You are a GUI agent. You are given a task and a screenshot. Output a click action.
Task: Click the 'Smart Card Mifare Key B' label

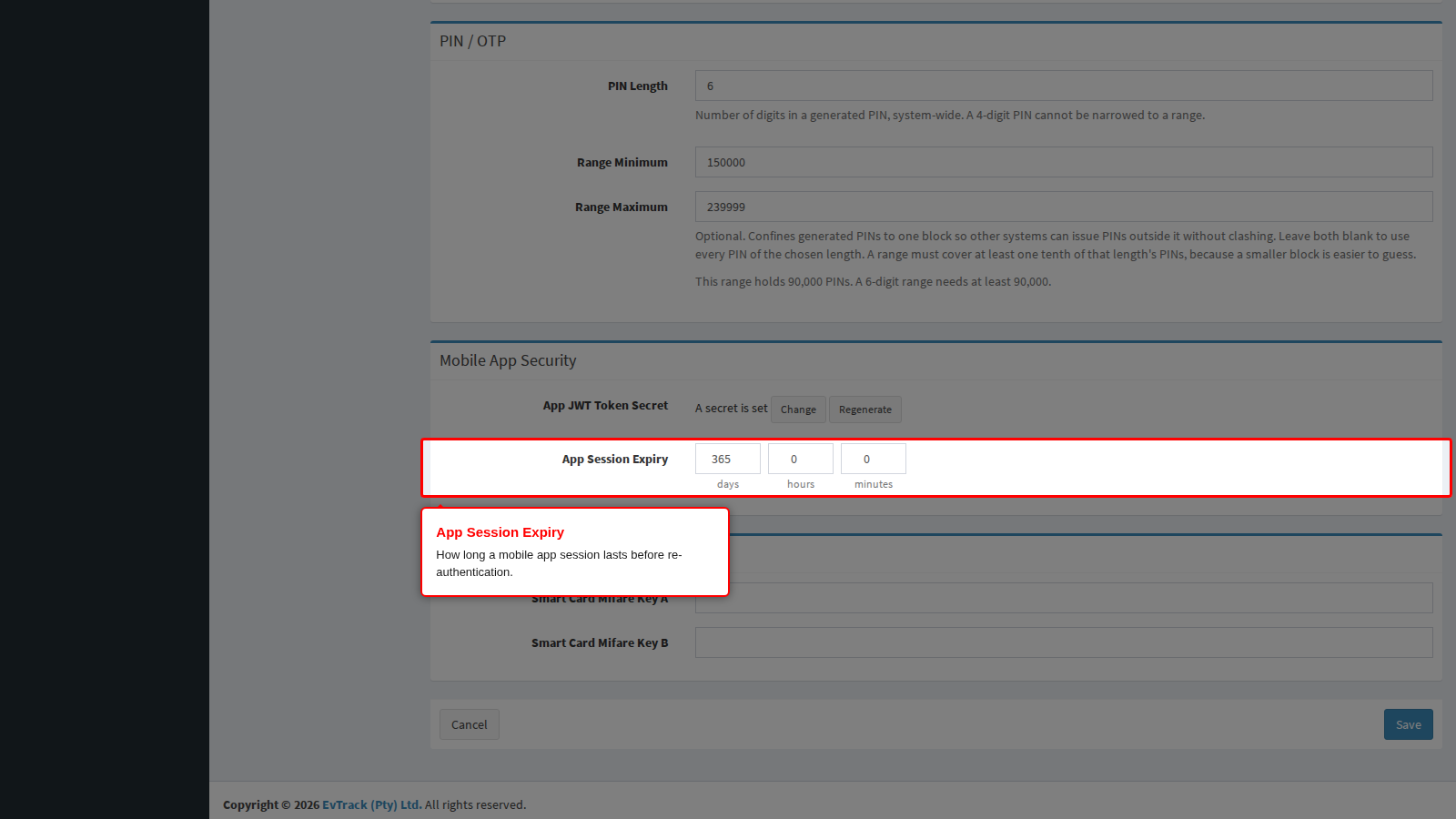tap(600, 642)
